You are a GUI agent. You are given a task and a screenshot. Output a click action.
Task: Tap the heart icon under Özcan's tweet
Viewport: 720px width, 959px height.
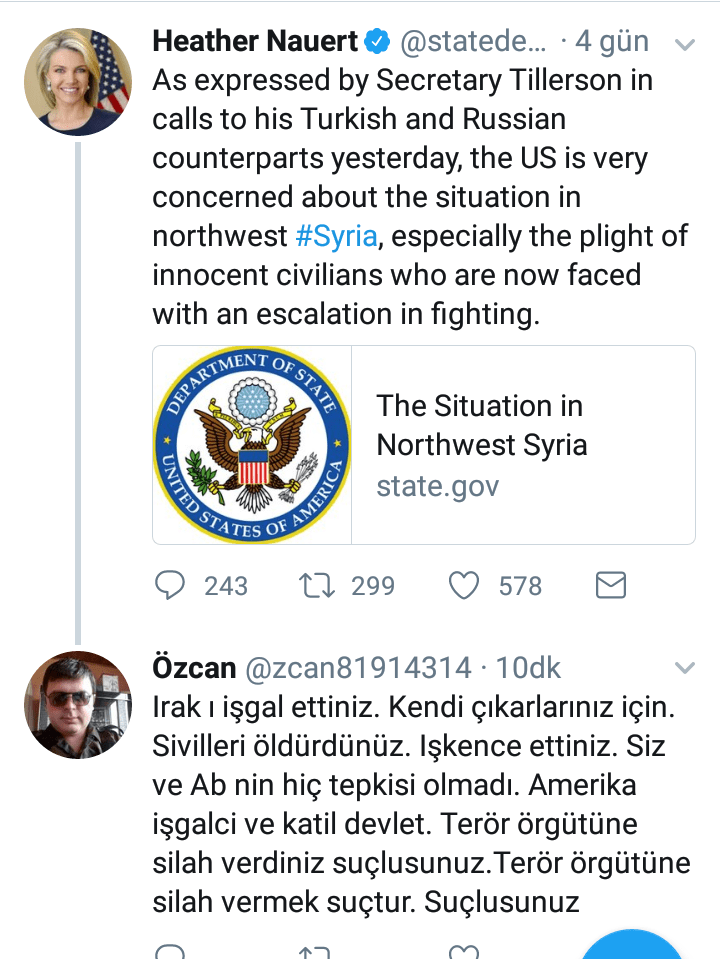(462, 951)
